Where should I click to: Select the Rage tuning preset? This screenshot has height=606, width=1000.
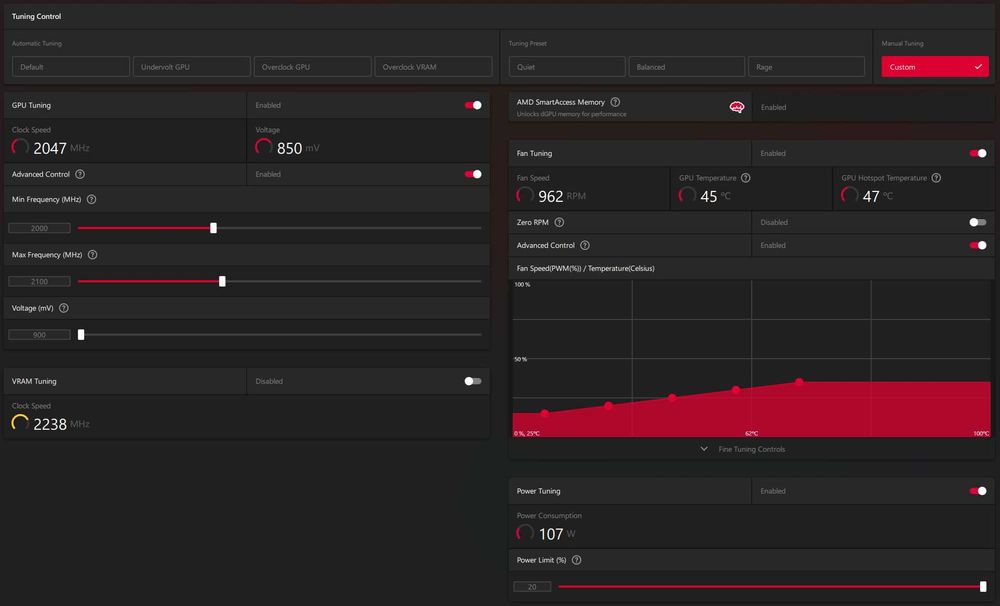[x=806, y=66]
